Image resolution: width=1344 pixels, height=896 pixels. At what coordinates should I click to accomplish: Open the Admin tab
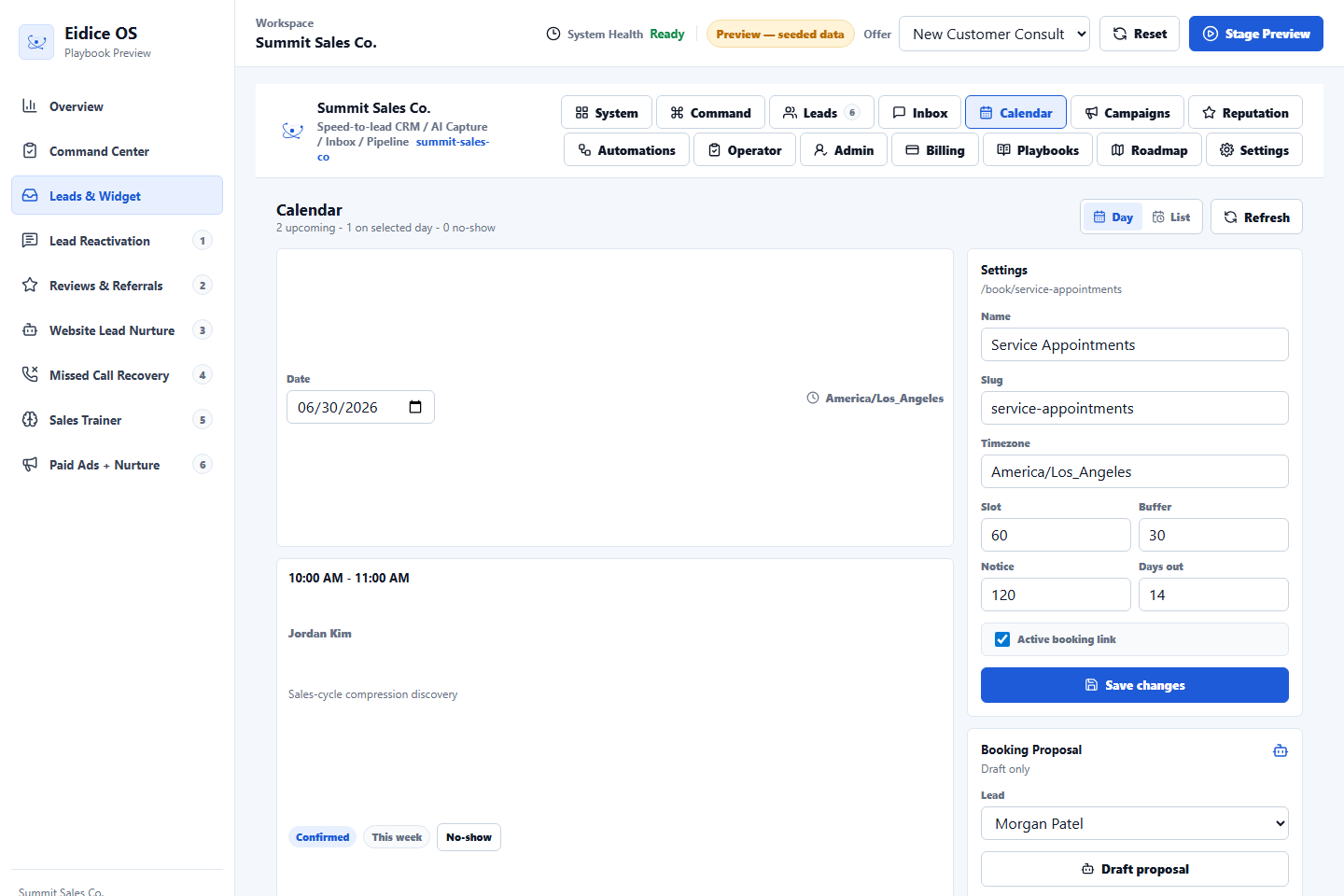coord(844,150)
